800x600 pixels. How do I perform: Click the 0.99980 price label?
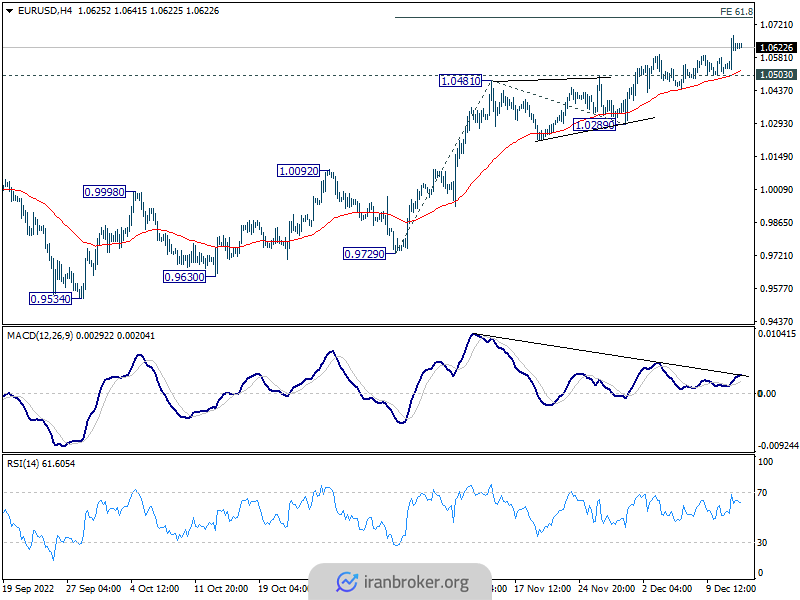pyautogui.click(x=104, y=191)
